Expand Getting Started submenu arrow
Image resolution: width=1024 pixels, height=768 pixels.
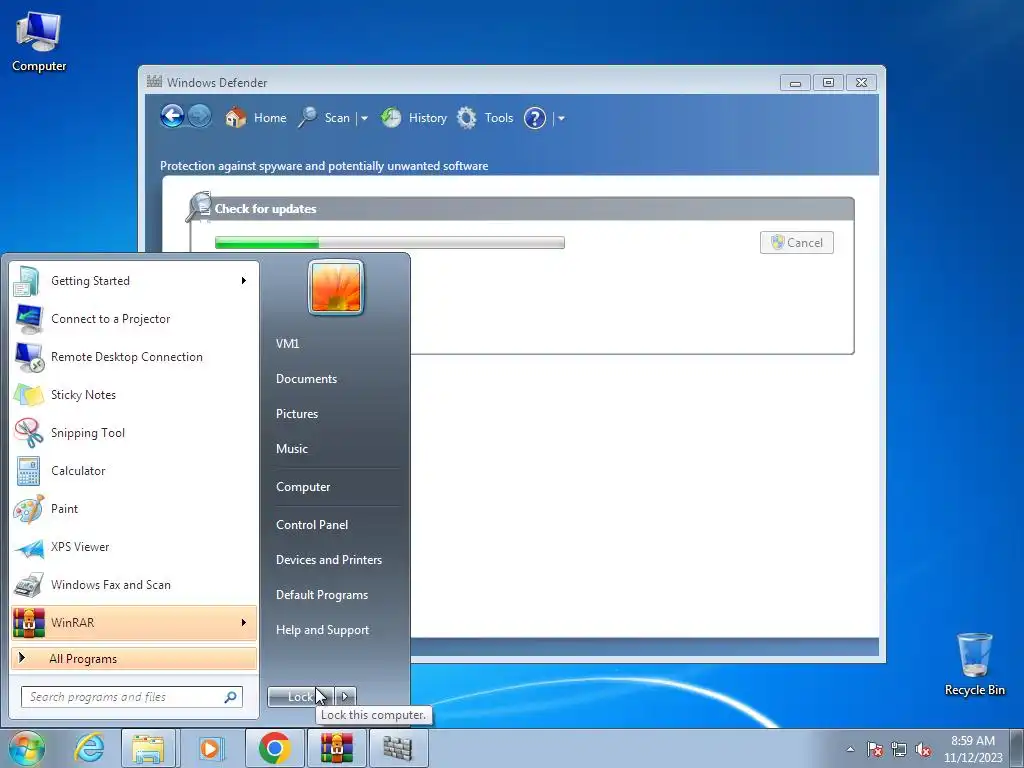click(244, 280)
